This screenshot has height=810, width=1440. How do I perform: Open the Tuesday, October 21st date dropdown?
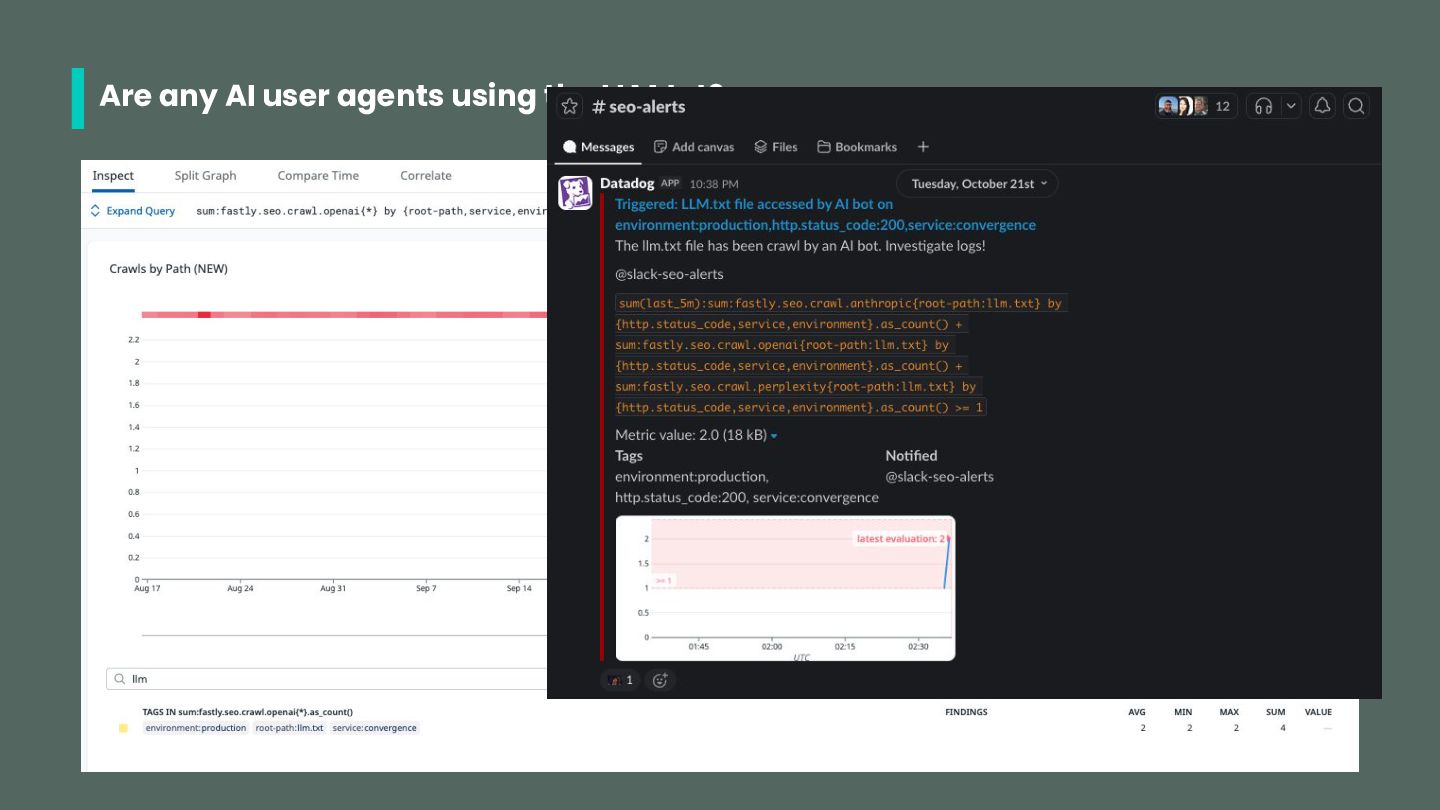[x=977, y=184]
